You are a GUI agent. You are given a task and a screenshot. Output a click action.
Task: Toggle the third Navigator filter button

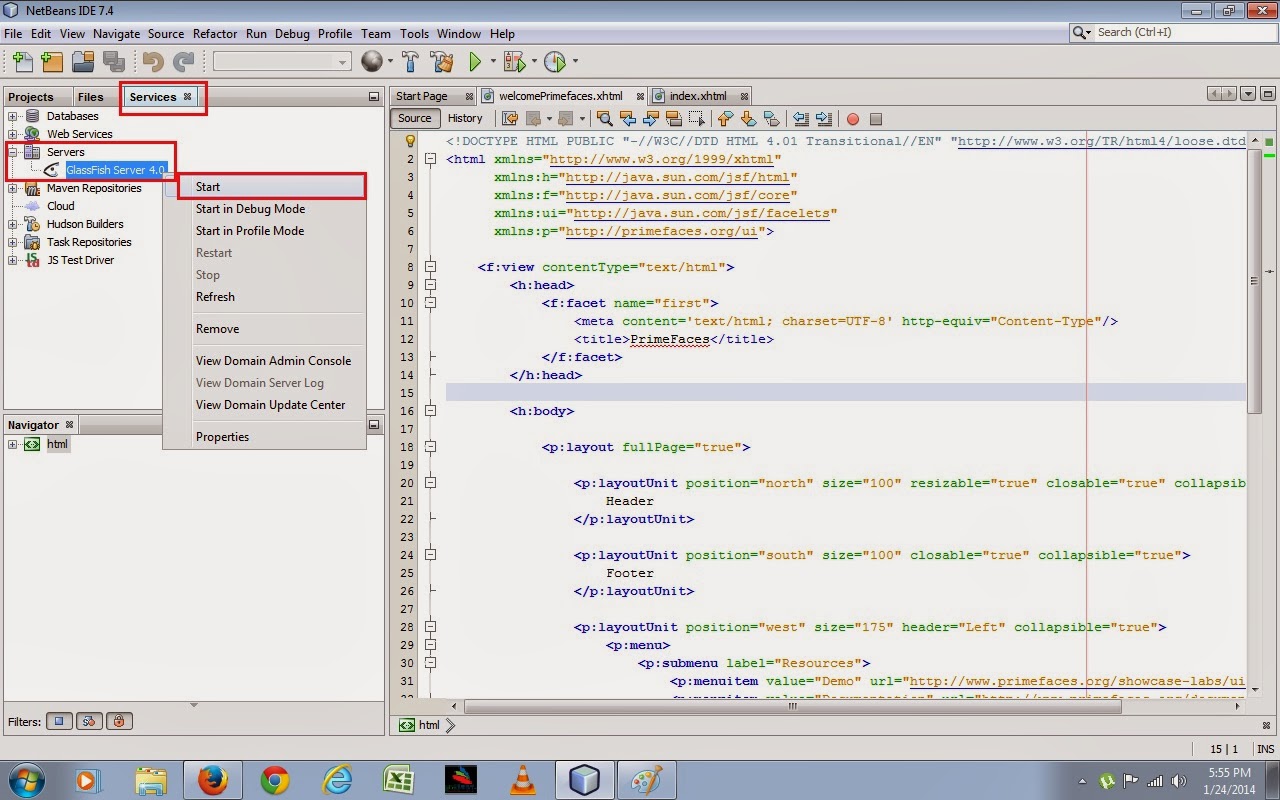point(119,721)
